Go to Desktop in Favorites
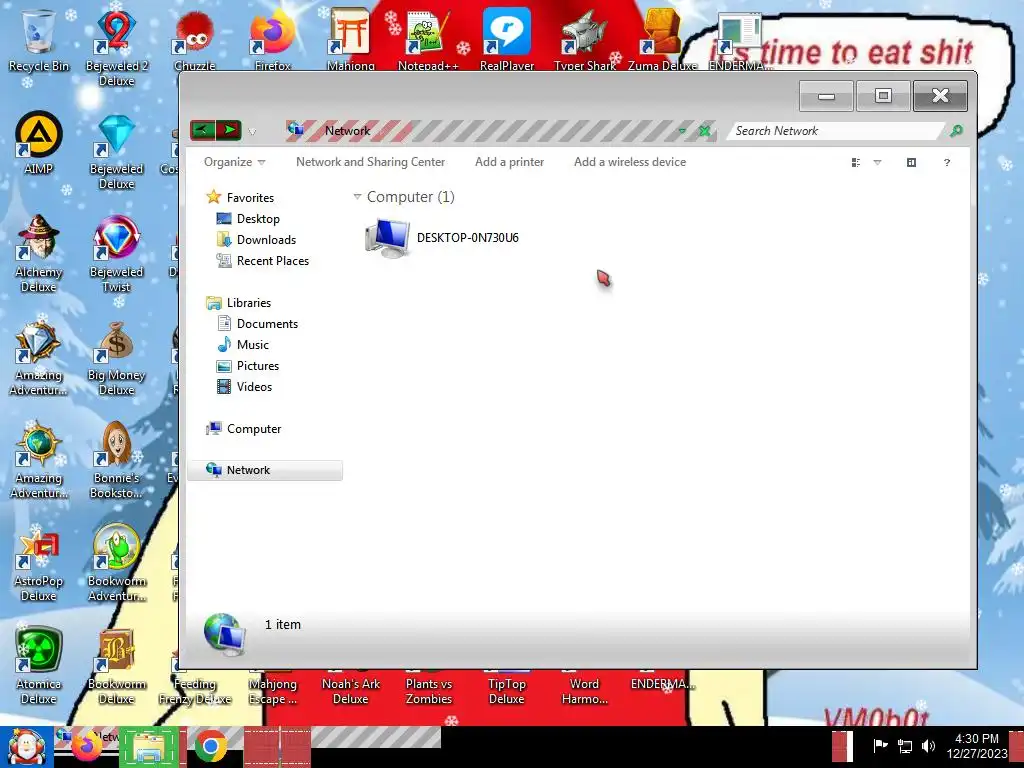This screenshot has height=768, width=1024. pos(248,219)
